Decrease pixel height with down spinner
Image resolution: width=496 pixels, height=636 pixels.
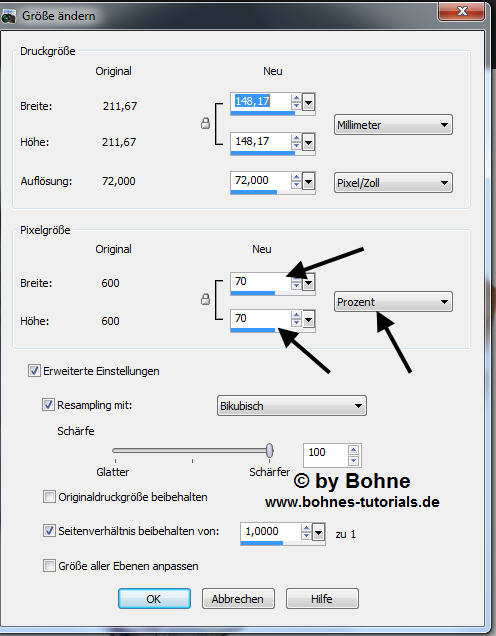296,324
